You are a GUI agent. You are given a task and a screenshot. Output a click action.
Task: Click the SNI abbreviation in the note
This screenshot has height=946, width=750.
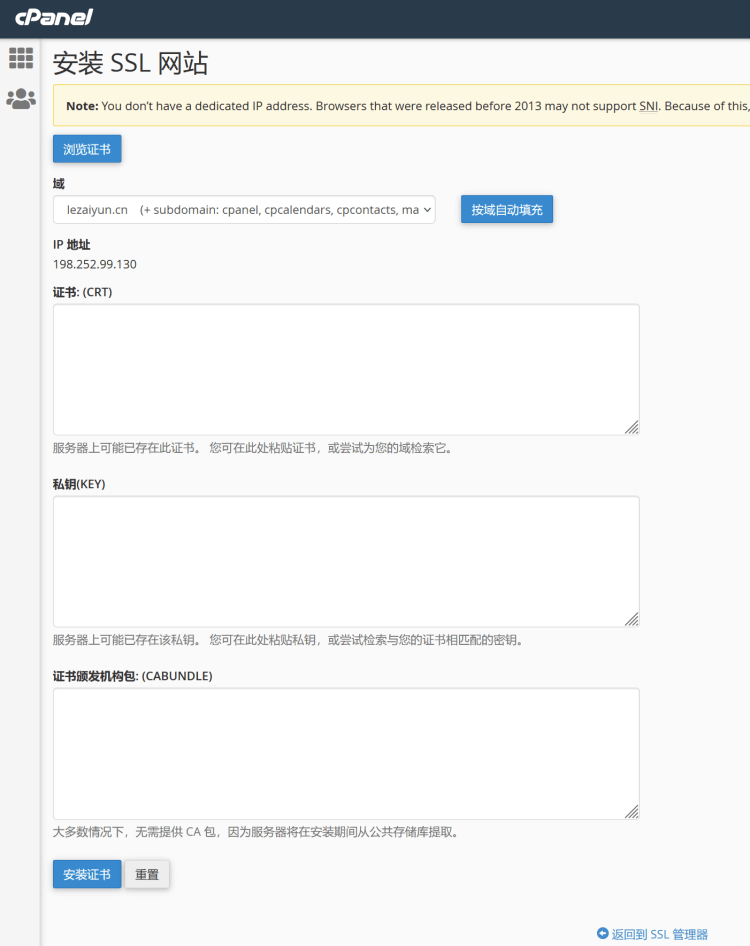coord(649,106)
